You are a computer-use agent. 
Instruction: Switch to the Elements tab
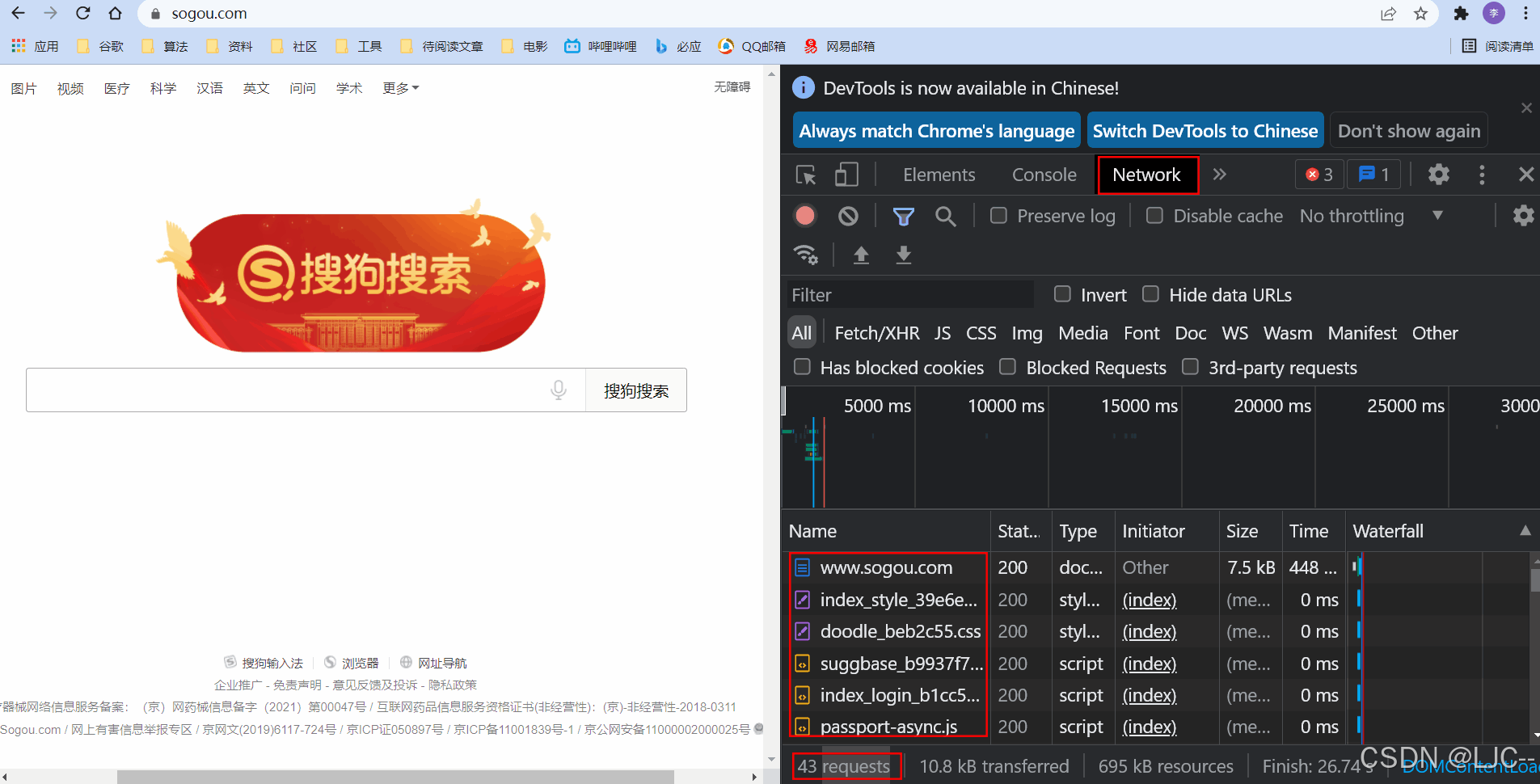tap(939, 175)
